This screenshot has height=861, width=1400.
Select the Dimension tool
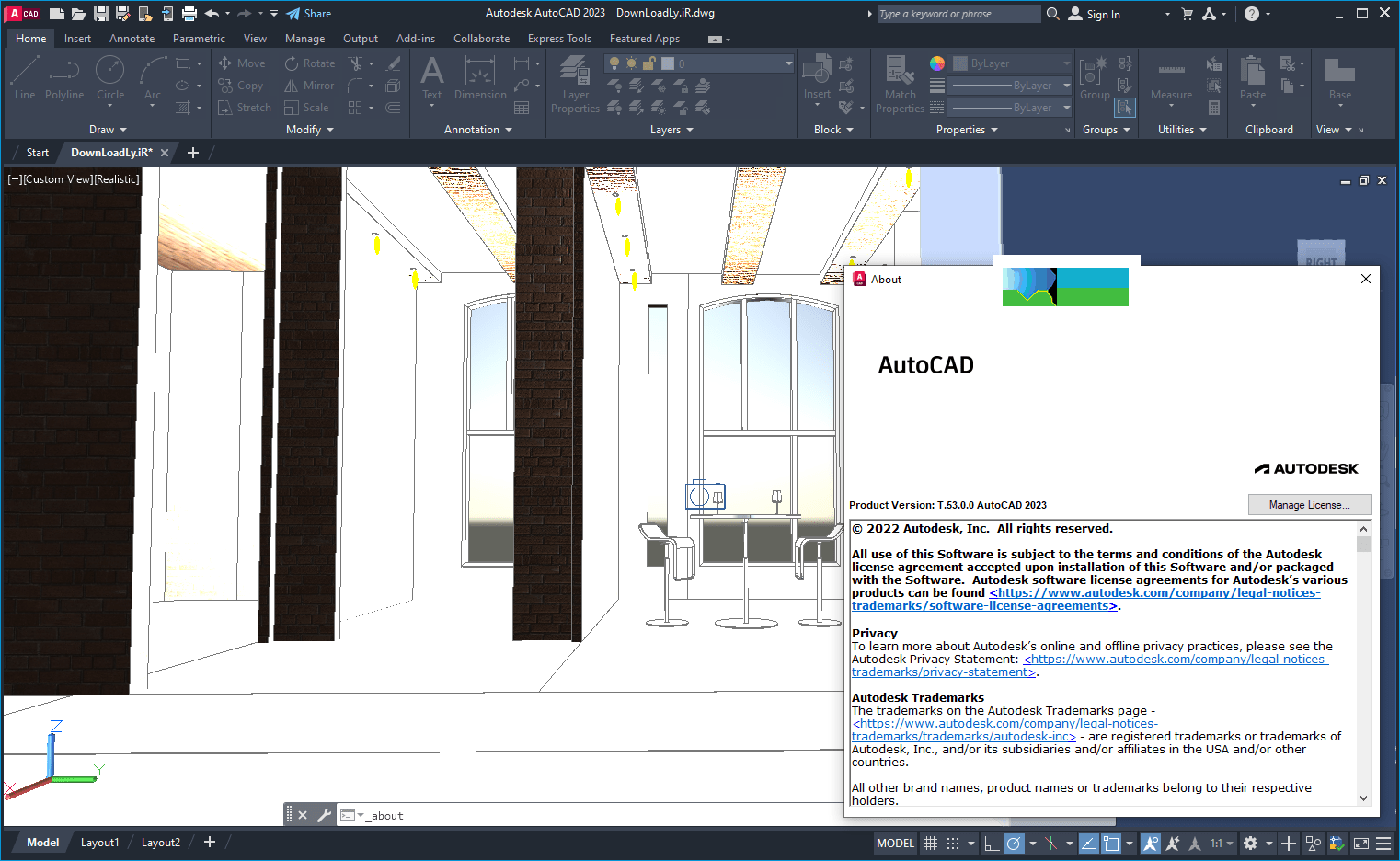click(480, 77)
